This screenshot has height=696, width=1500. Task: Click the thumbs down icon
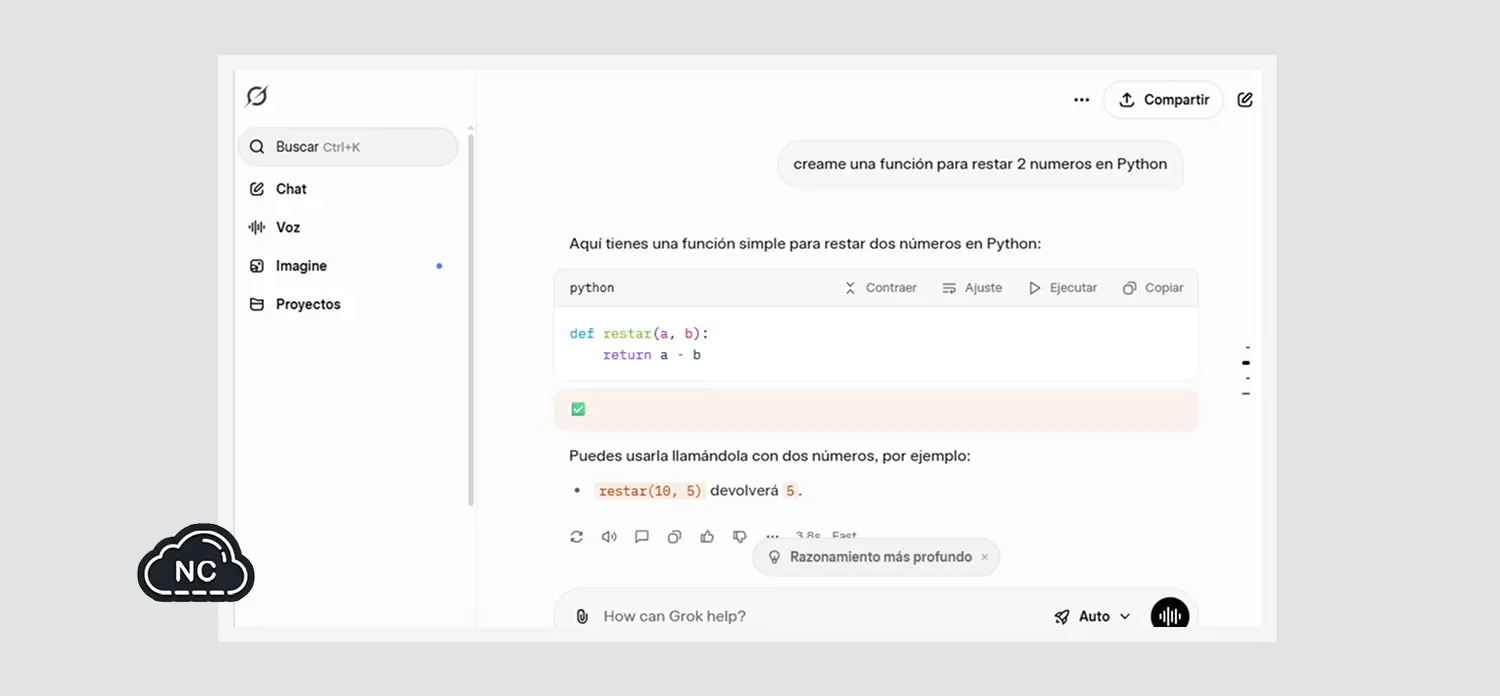point(740,537)
